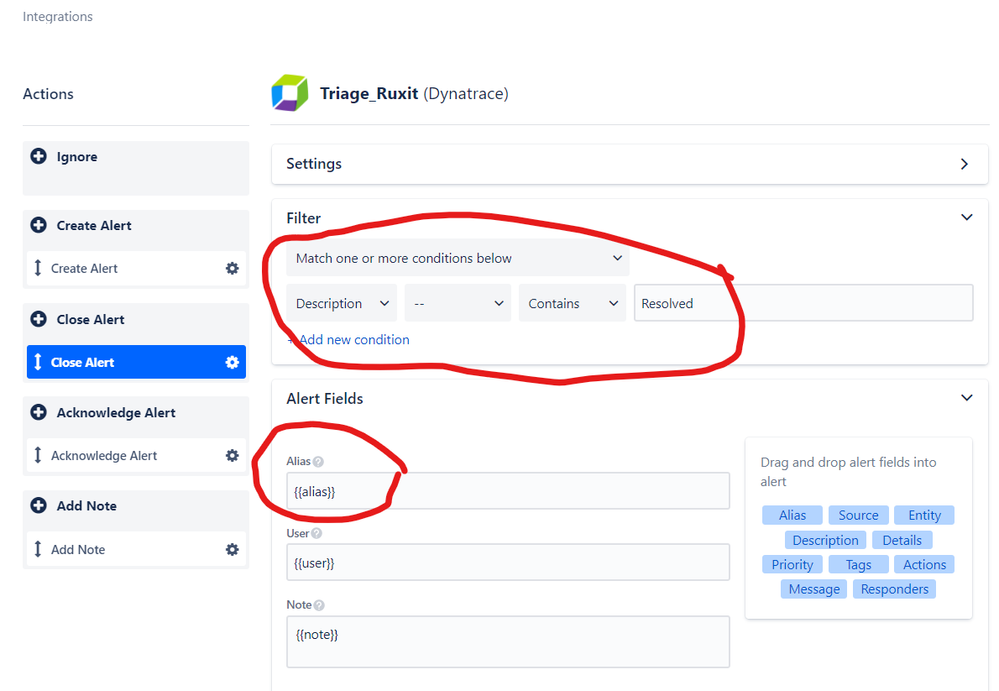
Task: Click the Source draggable field chip
Action: tap(858, 515)
